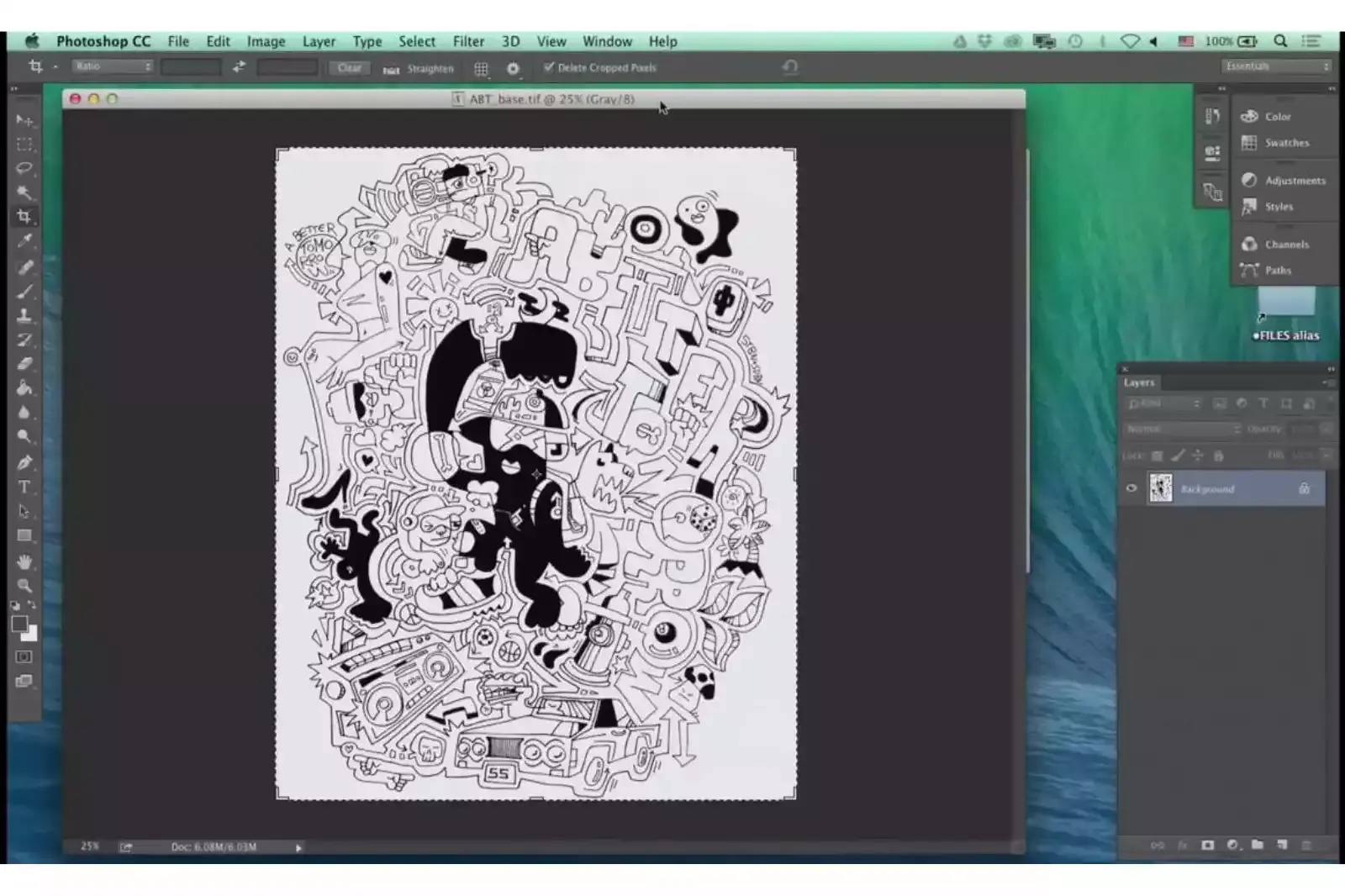Hide the Background layer eye icon
This screenshot has width=1345, height=896.
1131,488
